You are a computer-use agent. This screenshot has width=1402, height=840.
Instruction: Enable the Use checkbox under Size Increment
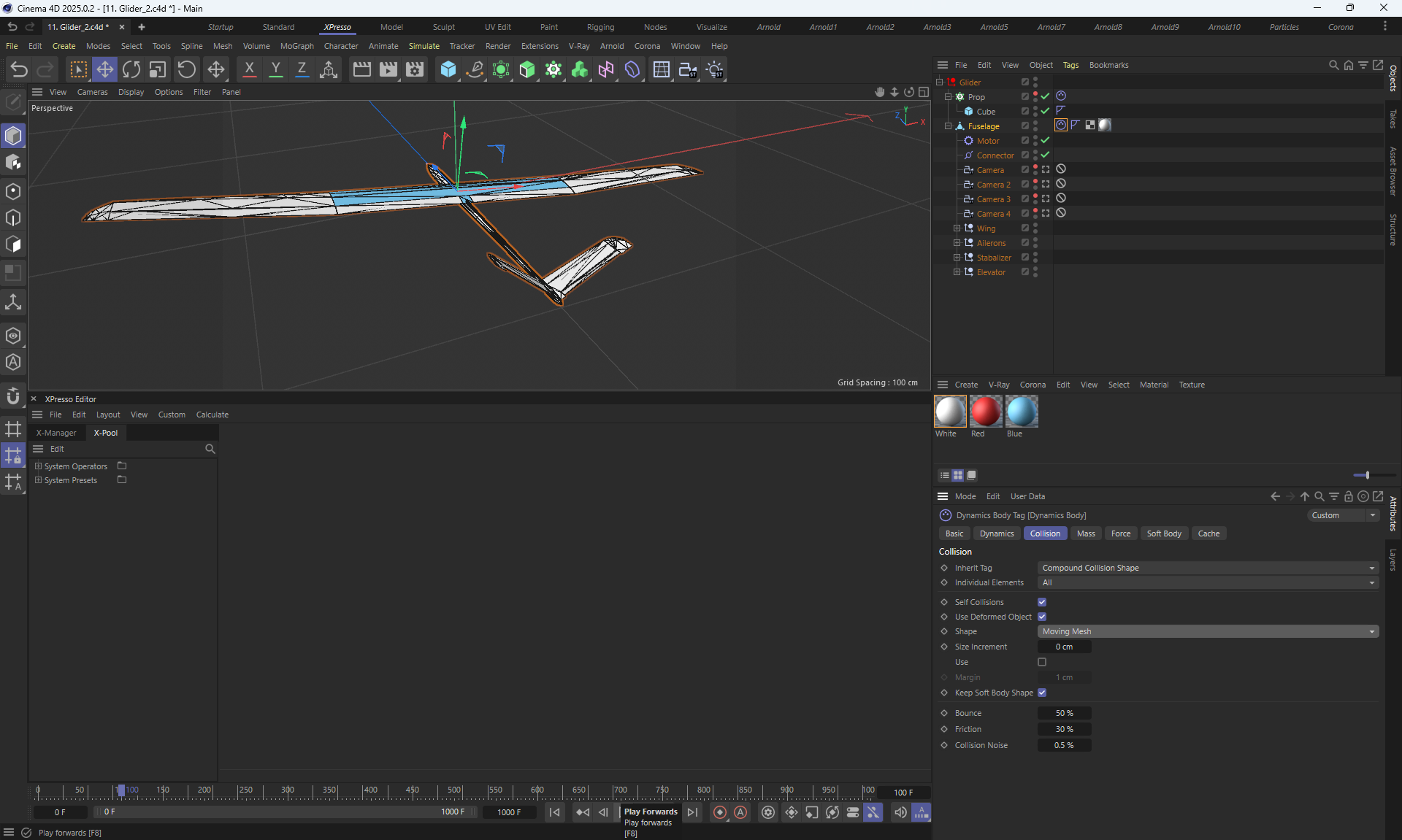[x=1042, y=662]
